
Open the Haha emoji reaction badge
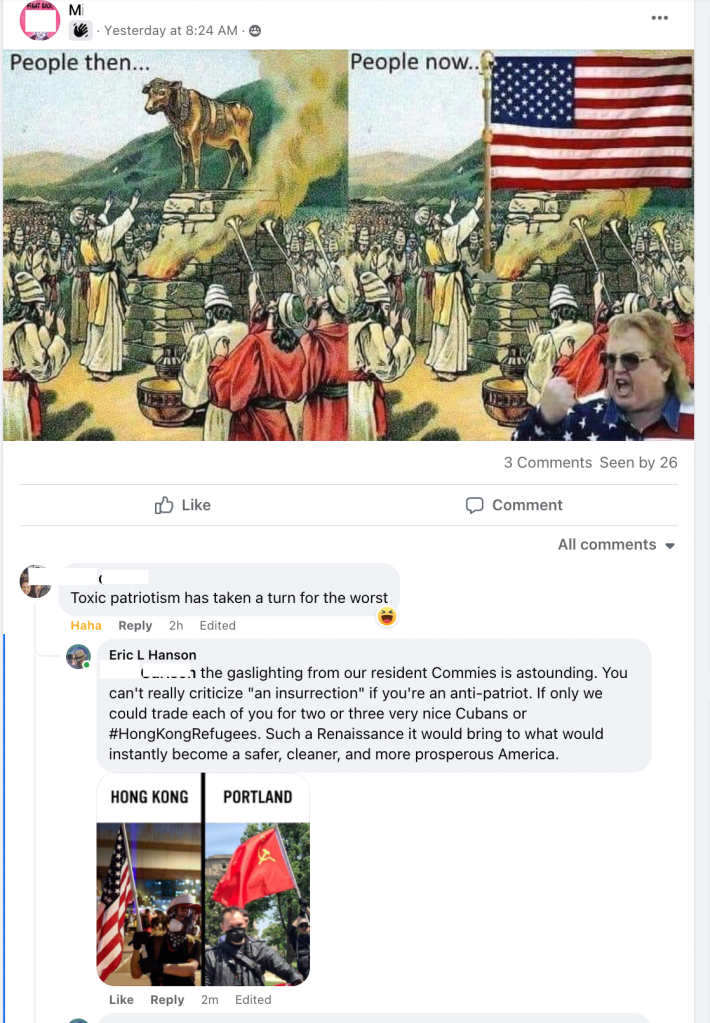pos(387,616)
